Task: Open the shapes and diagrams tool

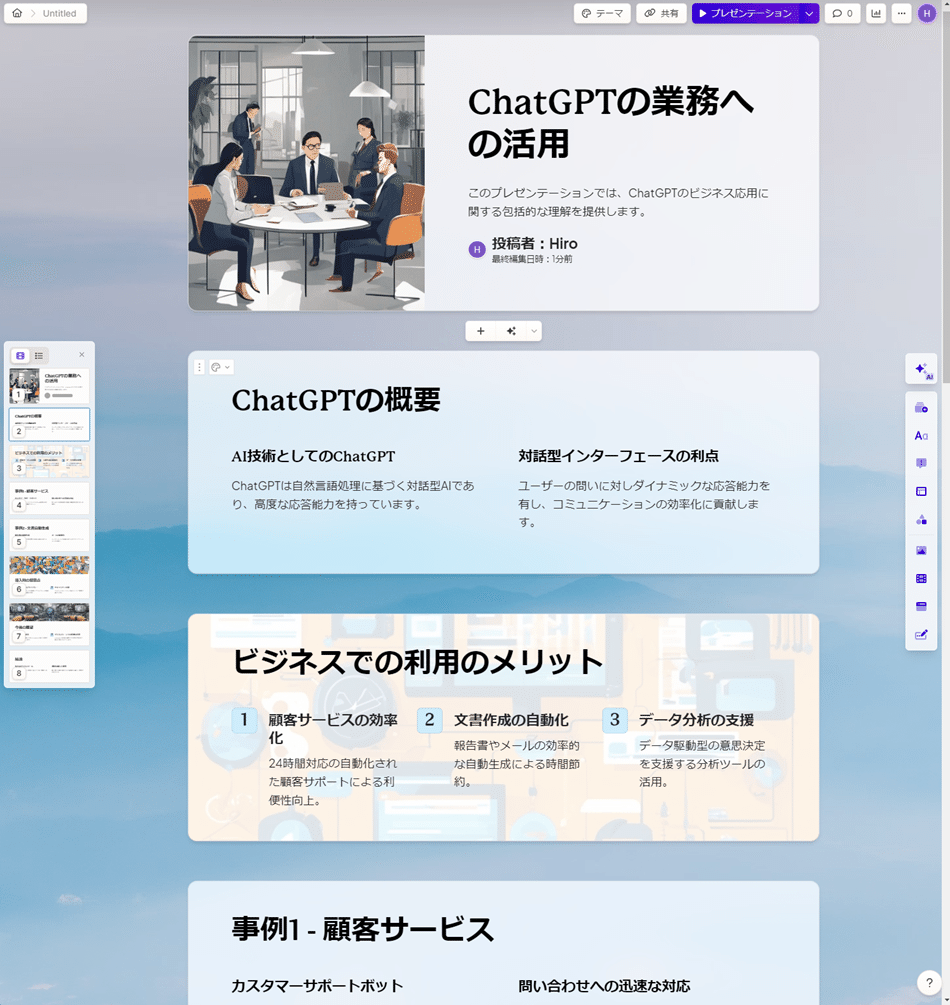Action: [921, 520]
